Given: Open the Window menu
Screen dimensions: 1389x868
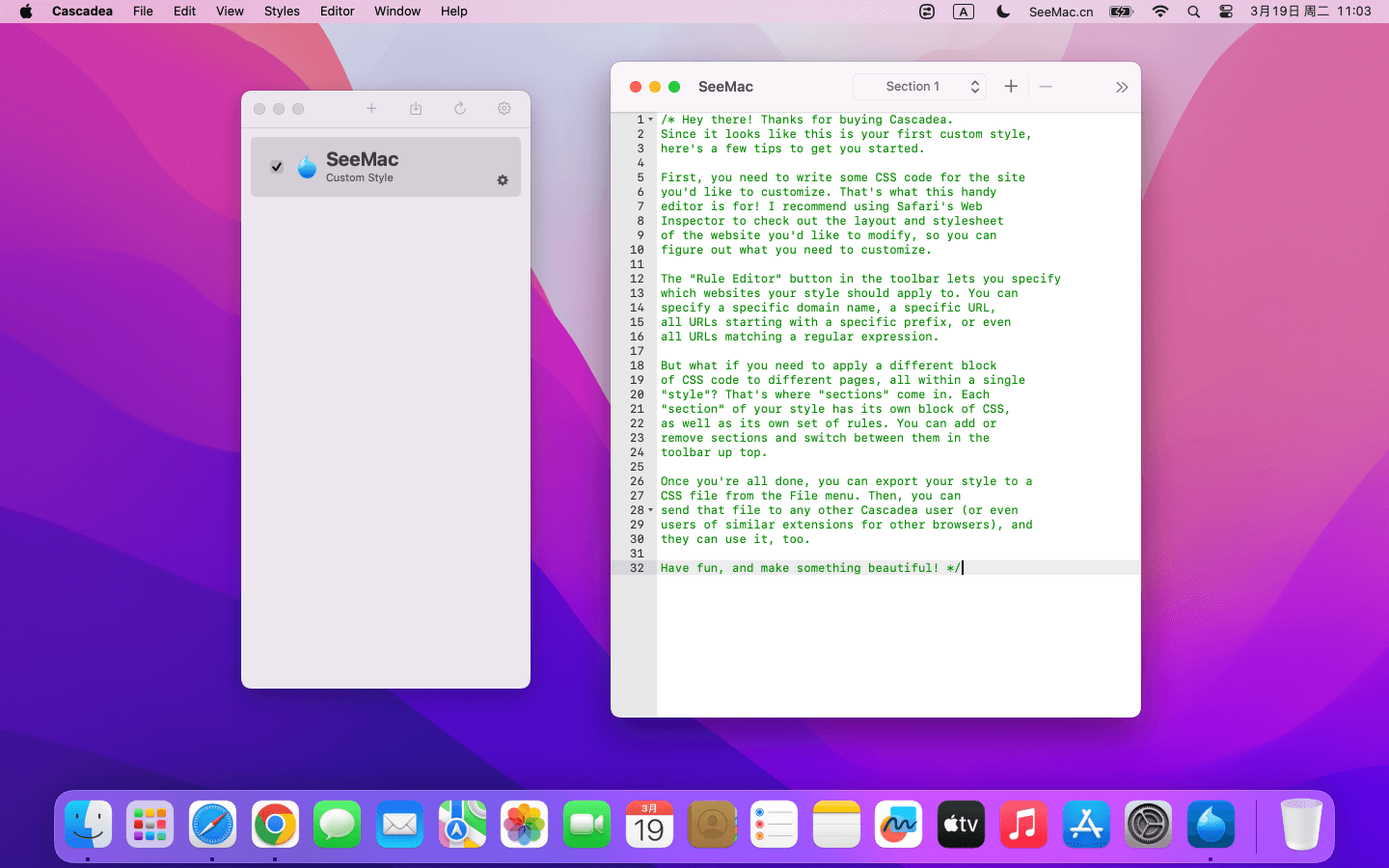Looking at the screenshot, I should click(x=397, y=12).
